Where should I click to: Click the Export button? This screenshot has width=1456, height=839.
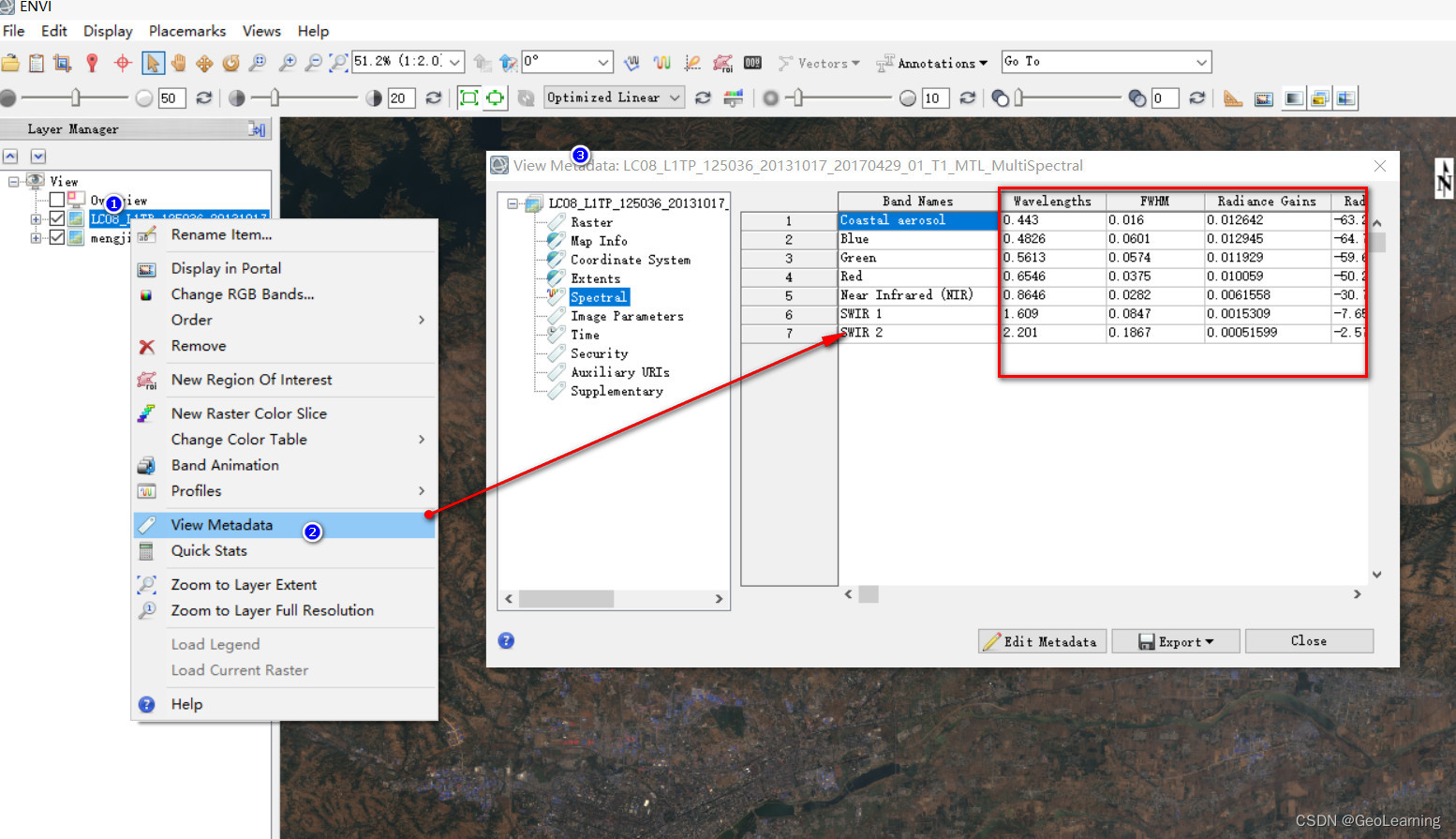[1176, 641]
